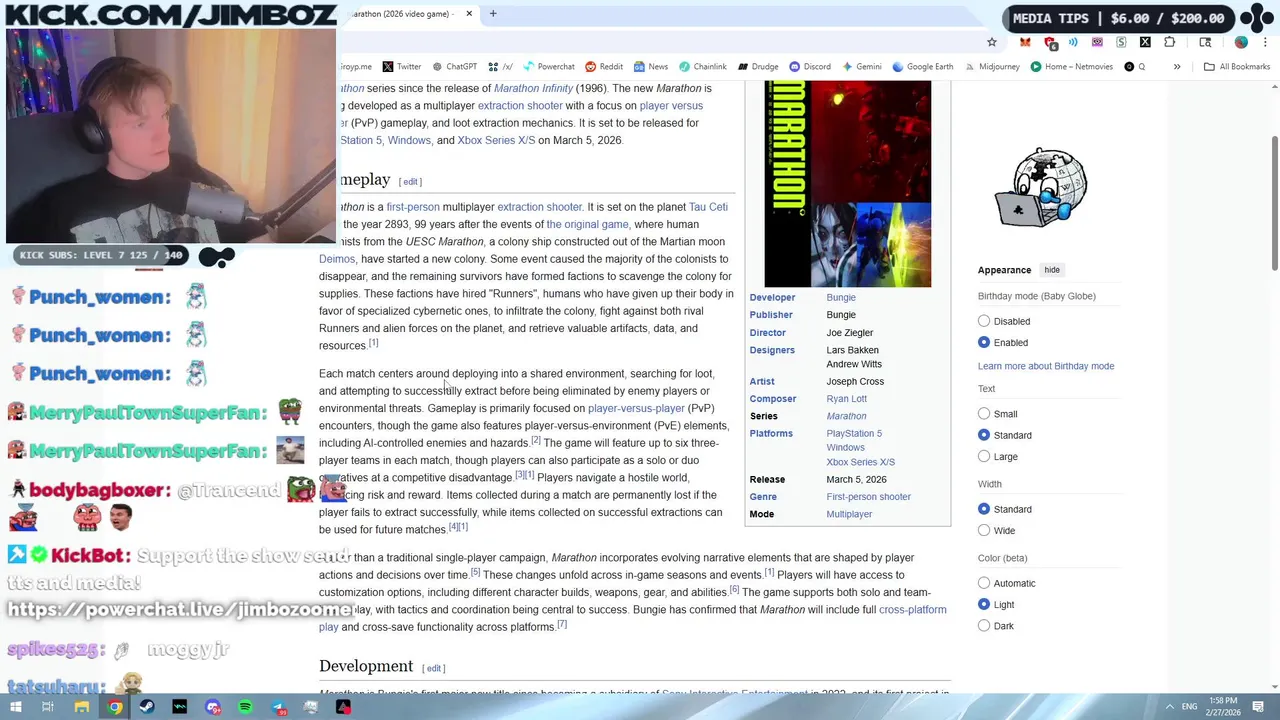Choose Light color mode
Screen dimensions: 1280x720
coord(984,604)
